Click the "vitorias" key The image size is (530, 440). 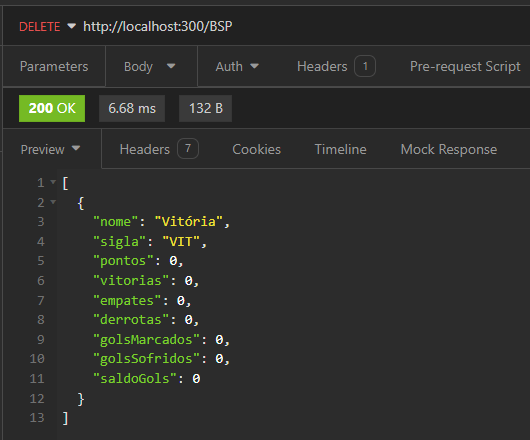click(131, 280)
